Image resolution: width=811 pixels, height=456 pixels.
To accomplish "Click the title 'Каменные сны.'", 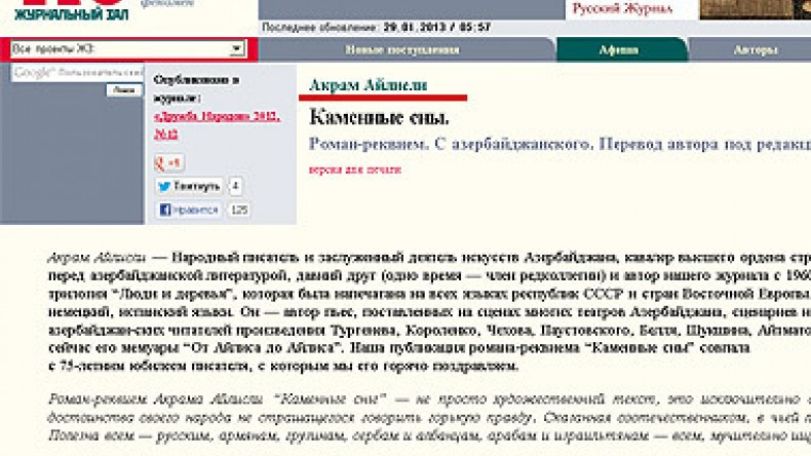I will click(x=379, y=117).
